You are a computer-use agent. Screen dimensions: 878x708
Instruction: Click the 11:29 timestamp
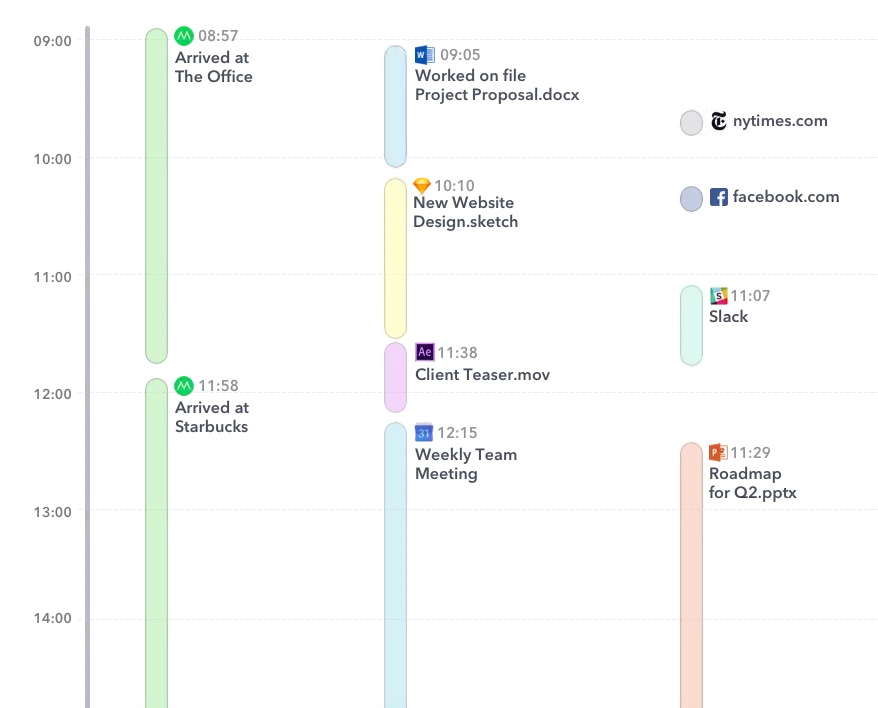pos(750,453)
